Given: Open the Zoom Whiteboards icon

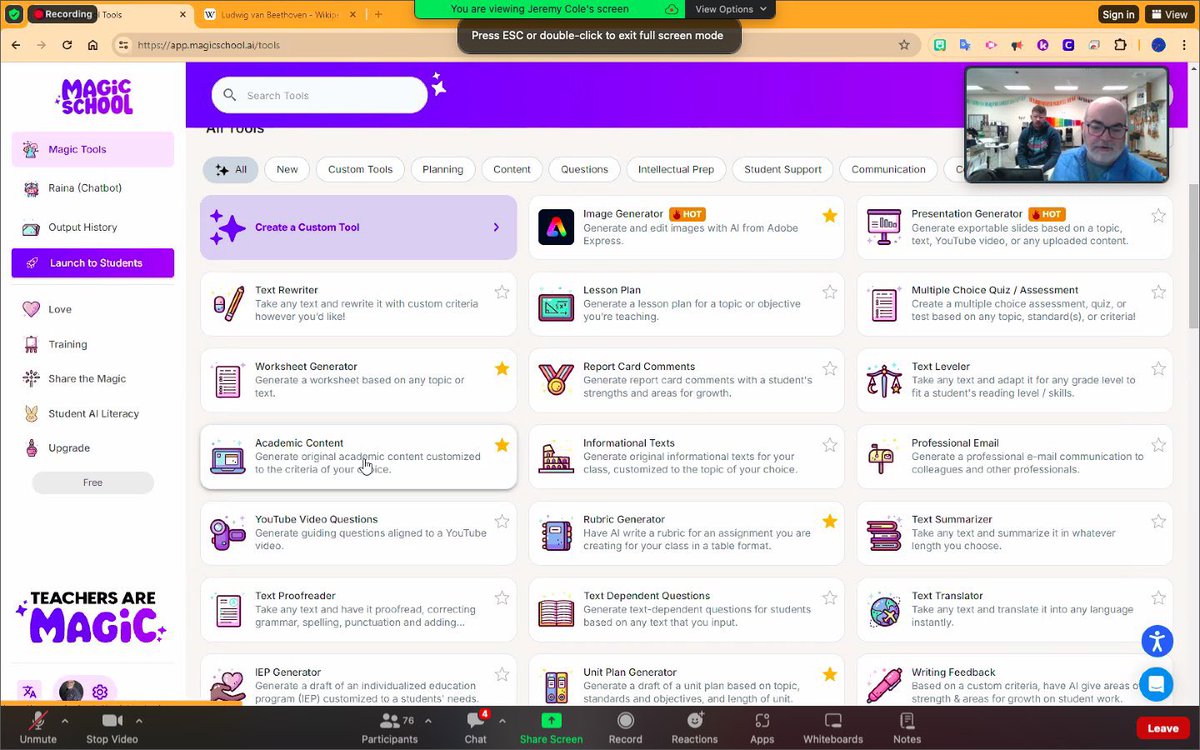Looking at the screenshot, I should (833, 720).
